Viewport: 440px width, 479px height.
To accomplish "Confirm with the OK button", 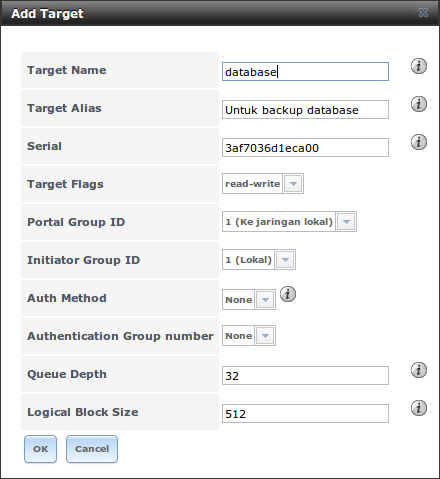I will click(40, 449).
